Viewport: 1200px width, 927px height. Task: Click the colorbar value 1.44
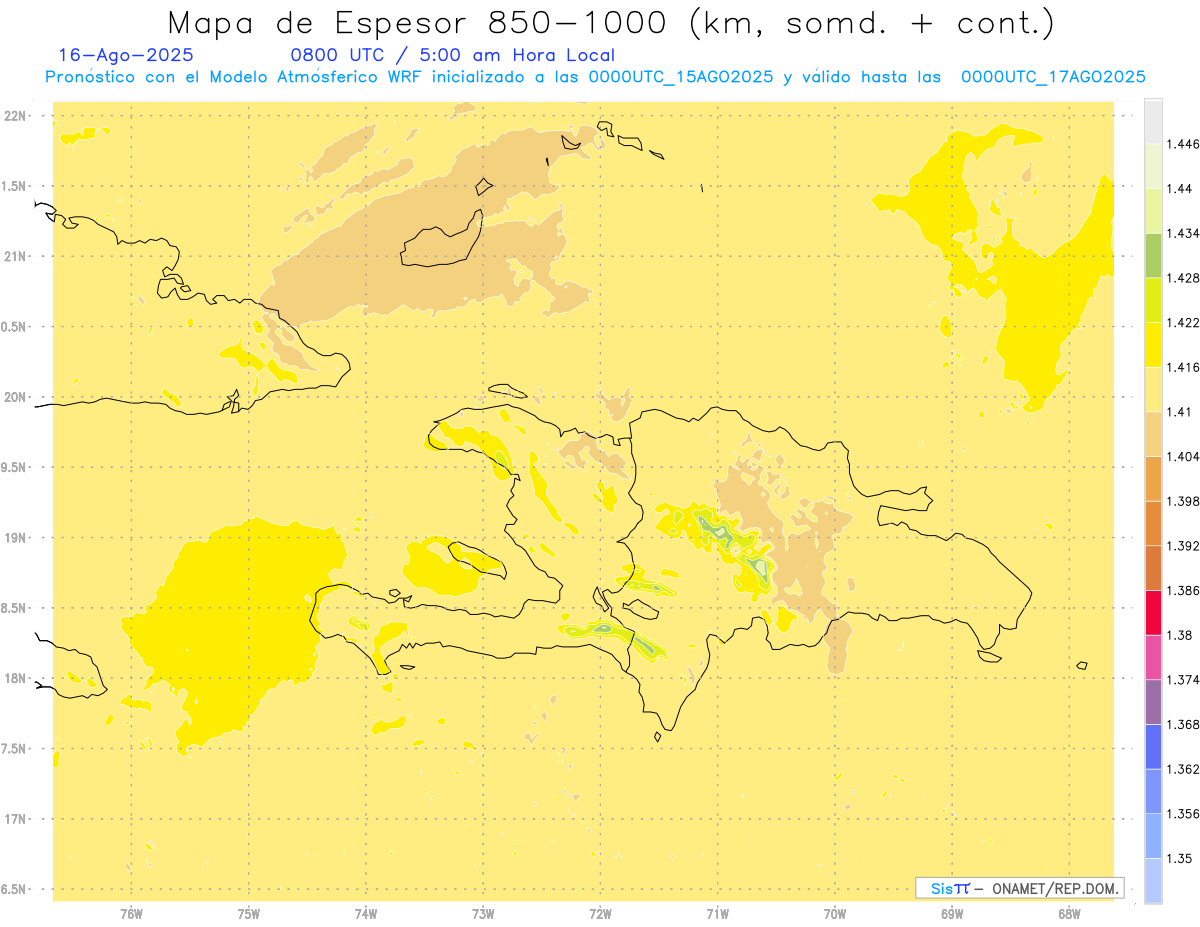[1179, 189]
